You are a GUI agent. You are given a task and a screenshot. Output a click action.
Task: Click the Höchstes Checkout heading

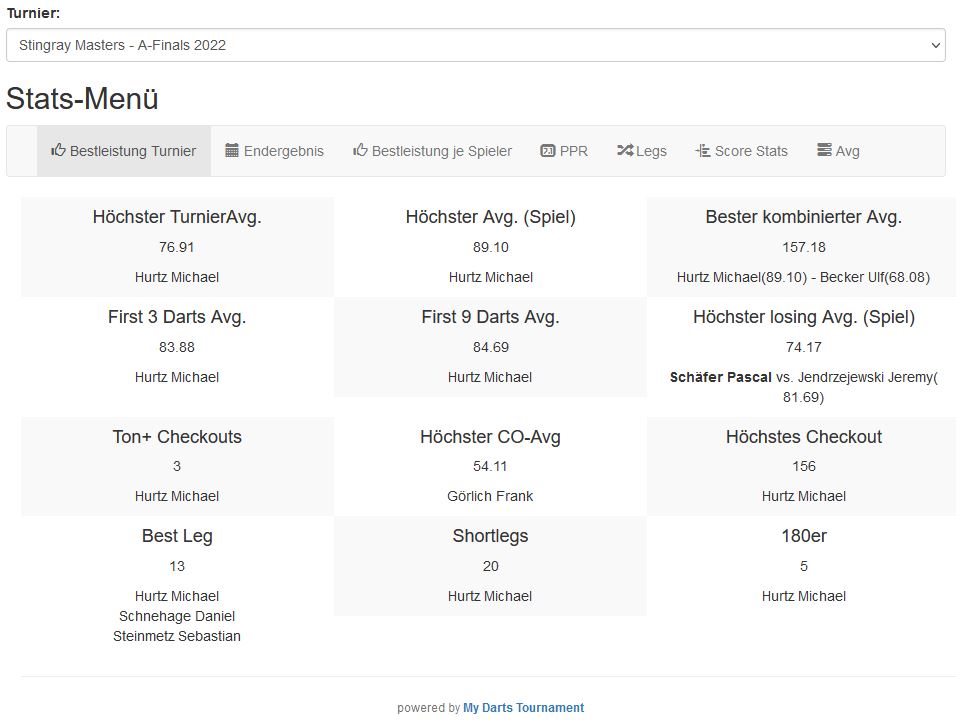pos(804,437)
